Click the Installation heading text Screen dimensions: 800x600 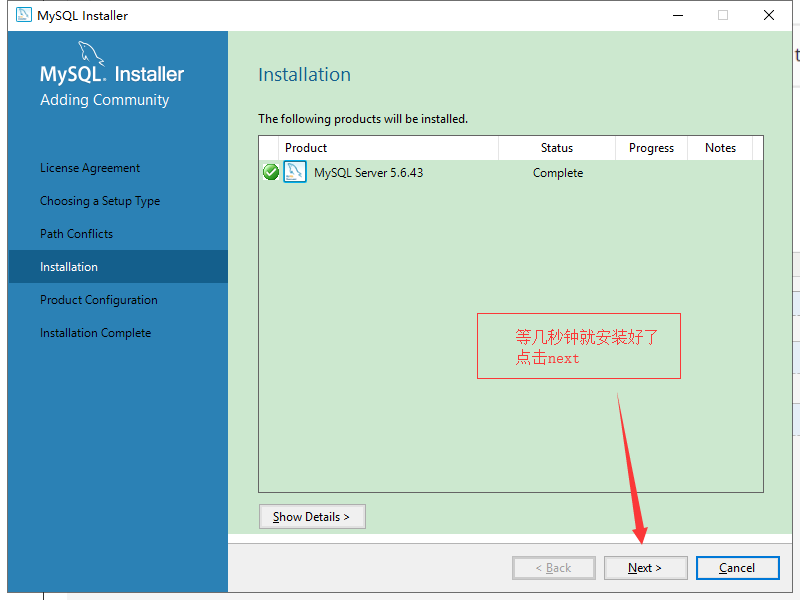point(305,74)
